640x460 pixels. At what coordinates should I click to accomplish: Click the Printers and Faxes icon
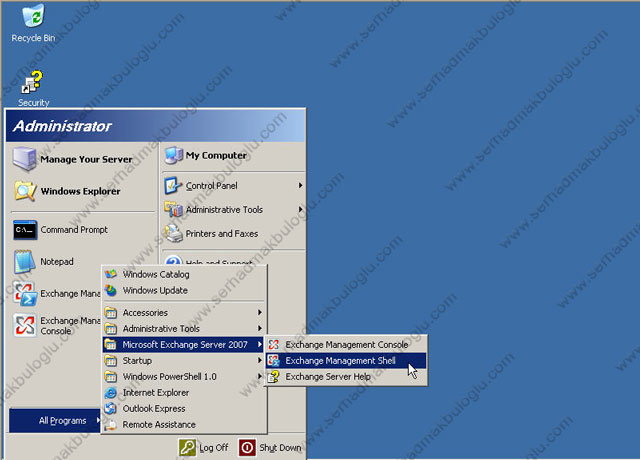pos(173,233)
